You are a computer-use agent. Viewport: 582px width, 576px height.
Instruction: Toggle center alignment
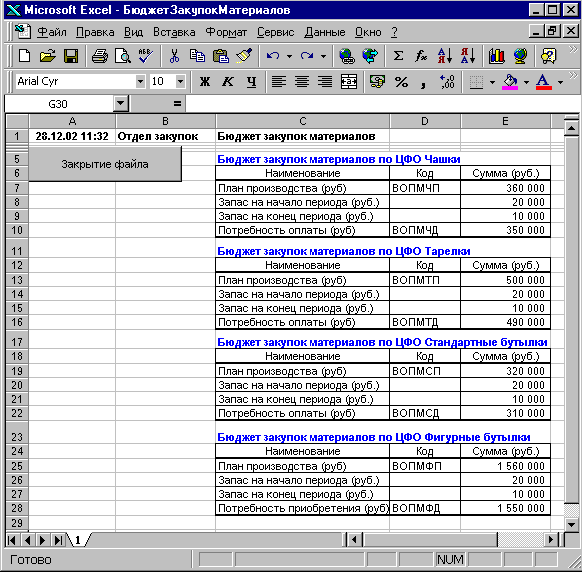tap(302, 81)
